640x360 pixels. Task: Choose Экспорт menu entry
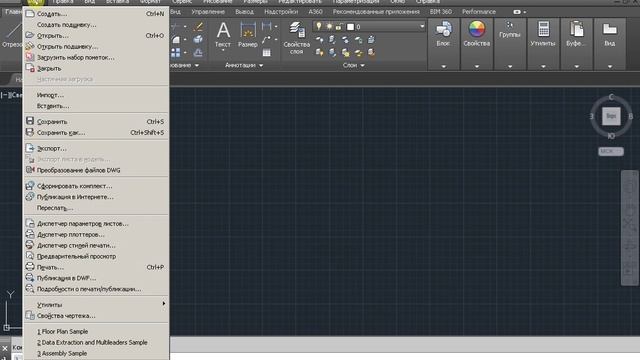pos(96,149)
